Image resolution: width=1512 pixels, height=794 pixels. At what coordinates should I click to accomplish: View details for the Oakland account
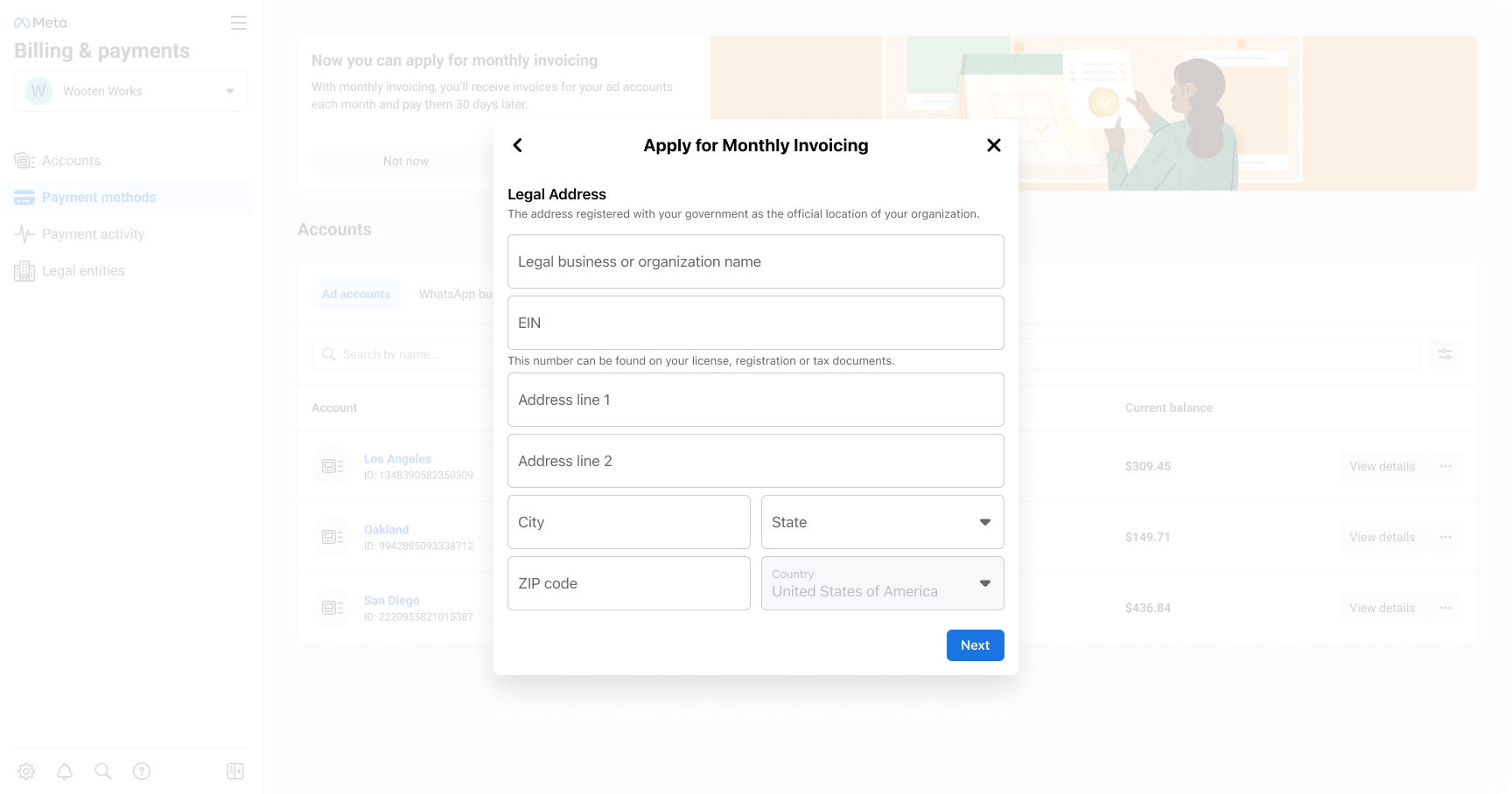[x=1382, y=537]
